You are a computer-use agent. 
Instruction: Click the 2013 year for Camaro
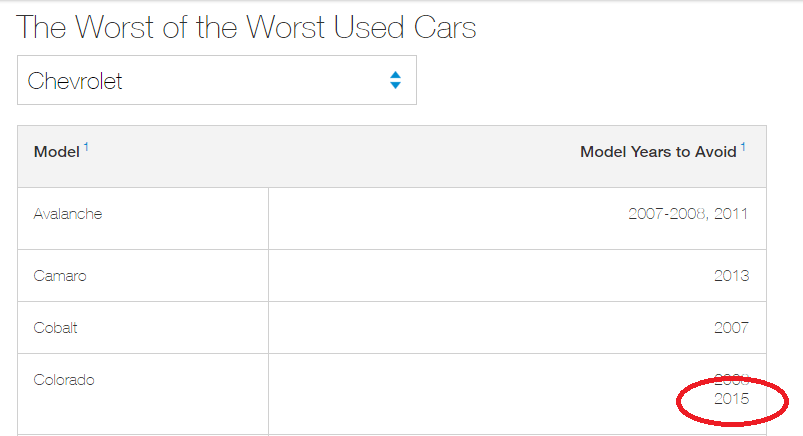[732, 276]
